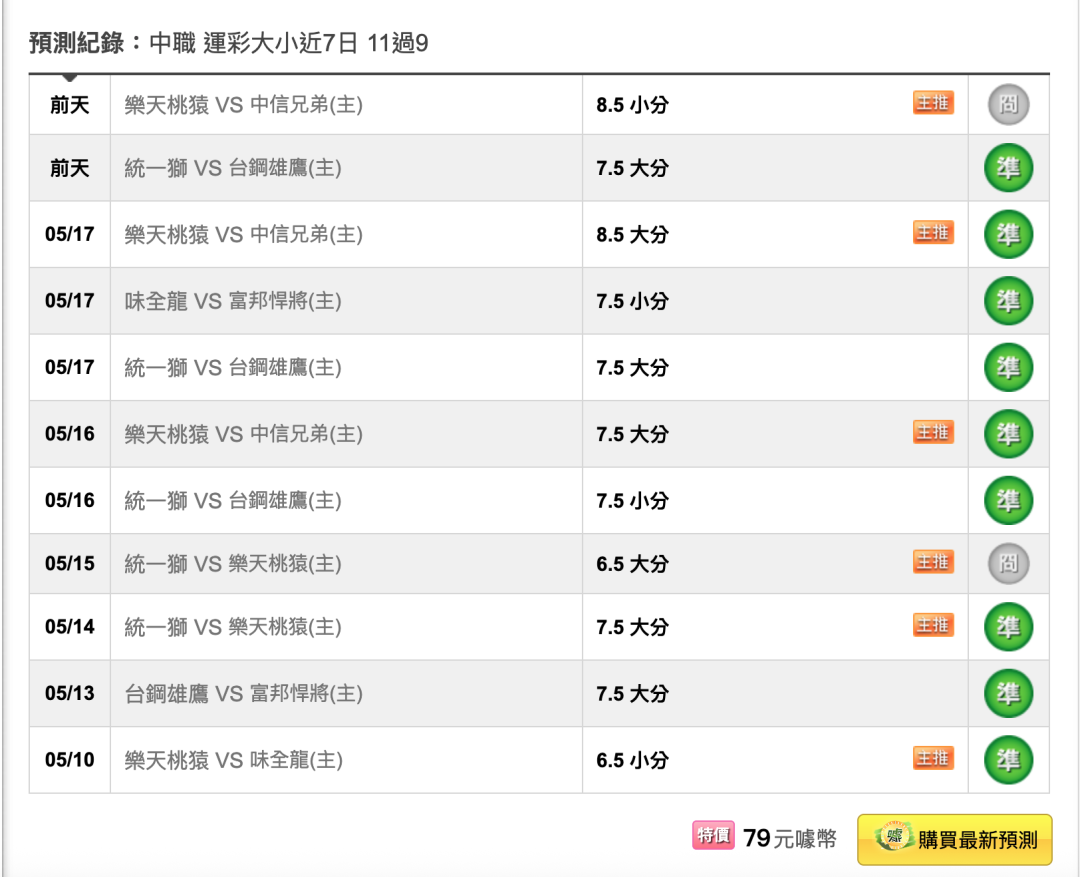Viewport: 1080px width, 877px height.
Task: Click the grey status icon for 前天 樂天桃猿 row
Action: (x=1008, y=105)
